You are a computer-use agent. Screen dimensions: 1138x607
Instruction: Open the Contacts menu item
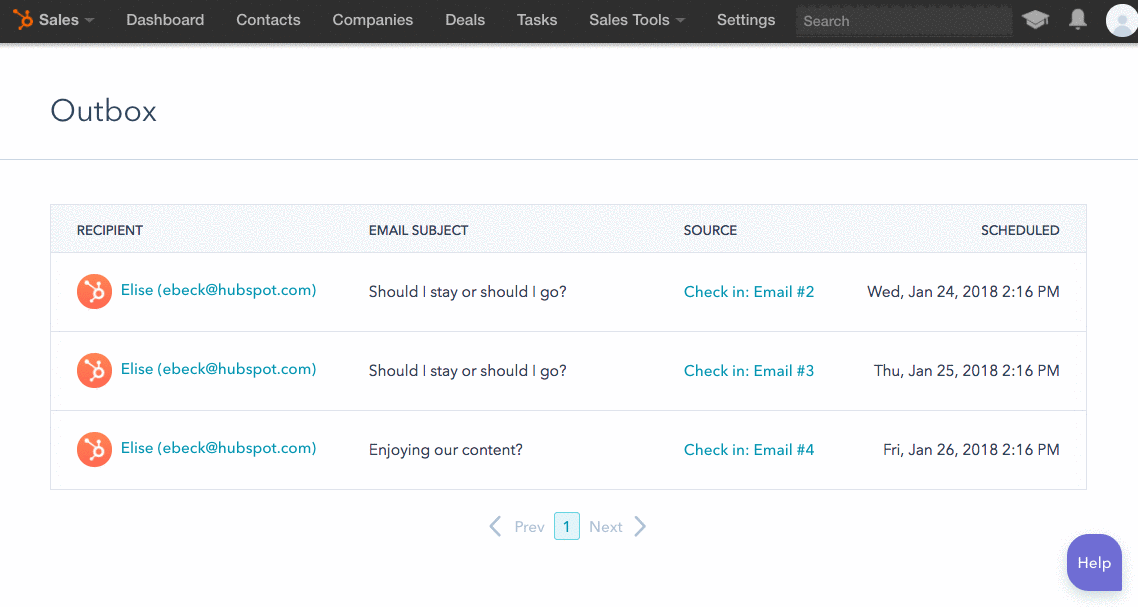(x=268, y=20)
